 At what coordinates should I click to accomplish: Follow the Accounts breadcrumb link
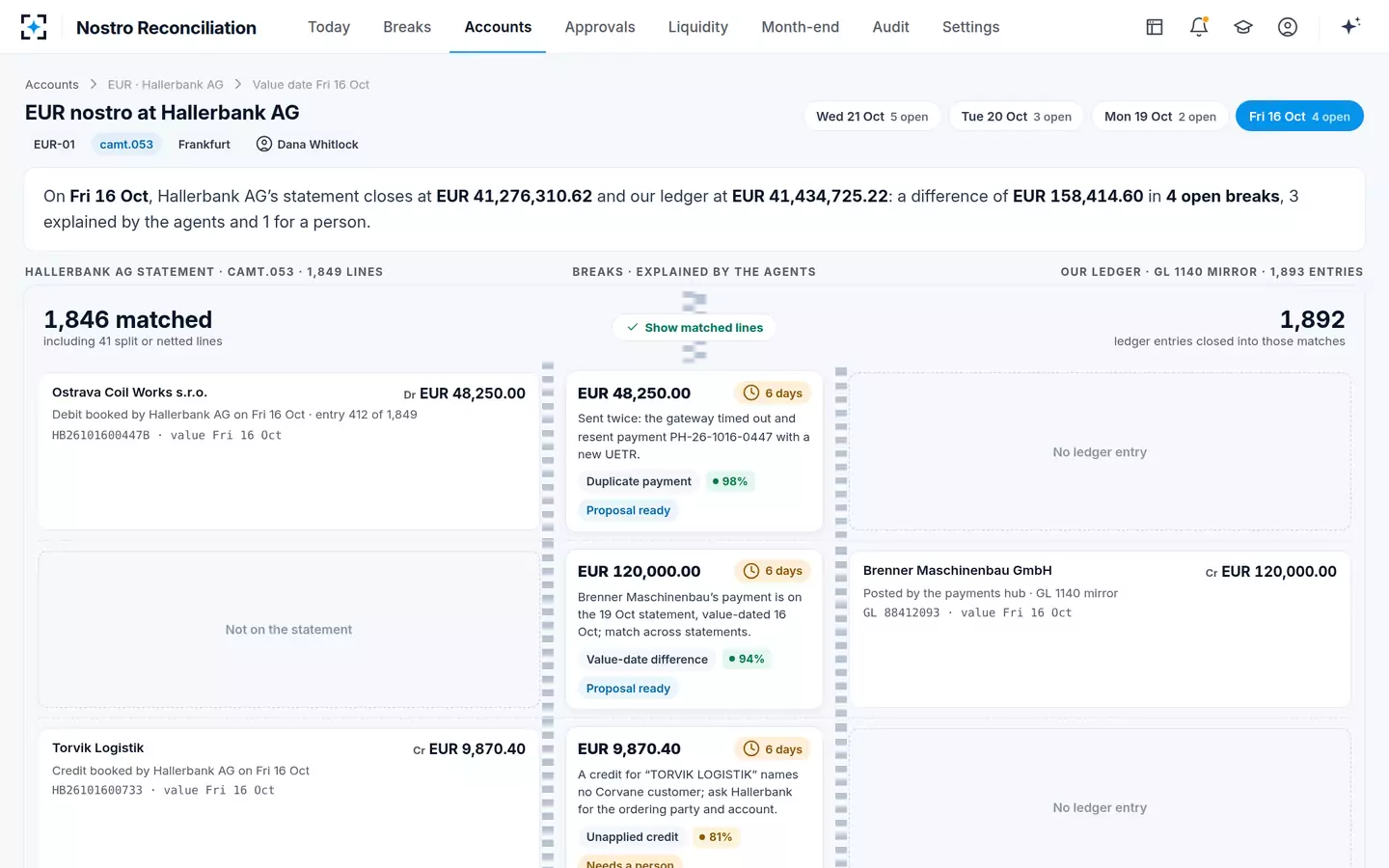(x=52, y=85)
